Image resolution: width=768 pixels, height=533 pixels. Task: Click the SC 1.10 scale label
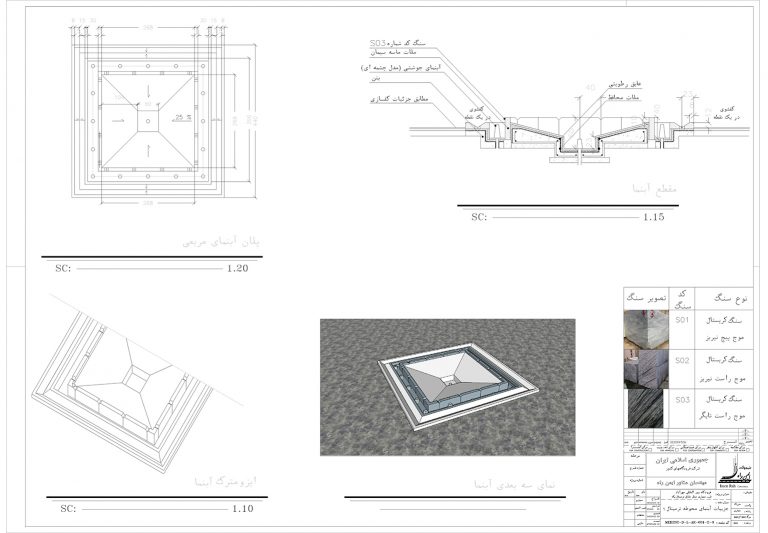241,509
